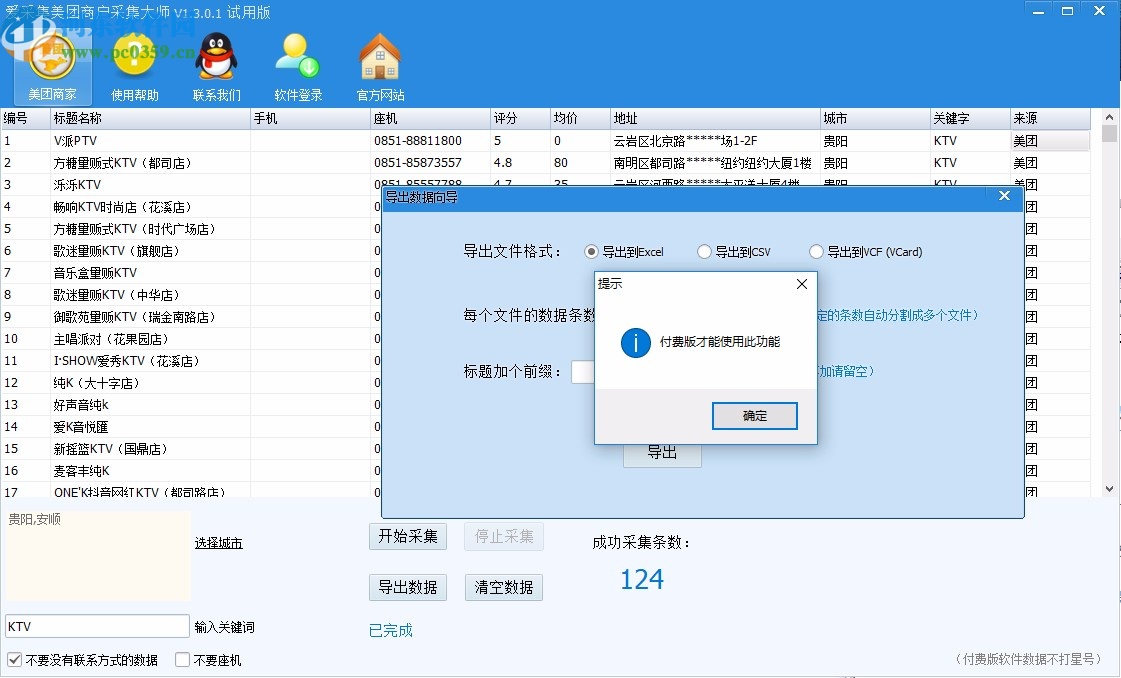Image resolution: width=1121 pixels, height=678 pixels.
Task: Open 选择城市 city selection link
Action: click(217, 542)
